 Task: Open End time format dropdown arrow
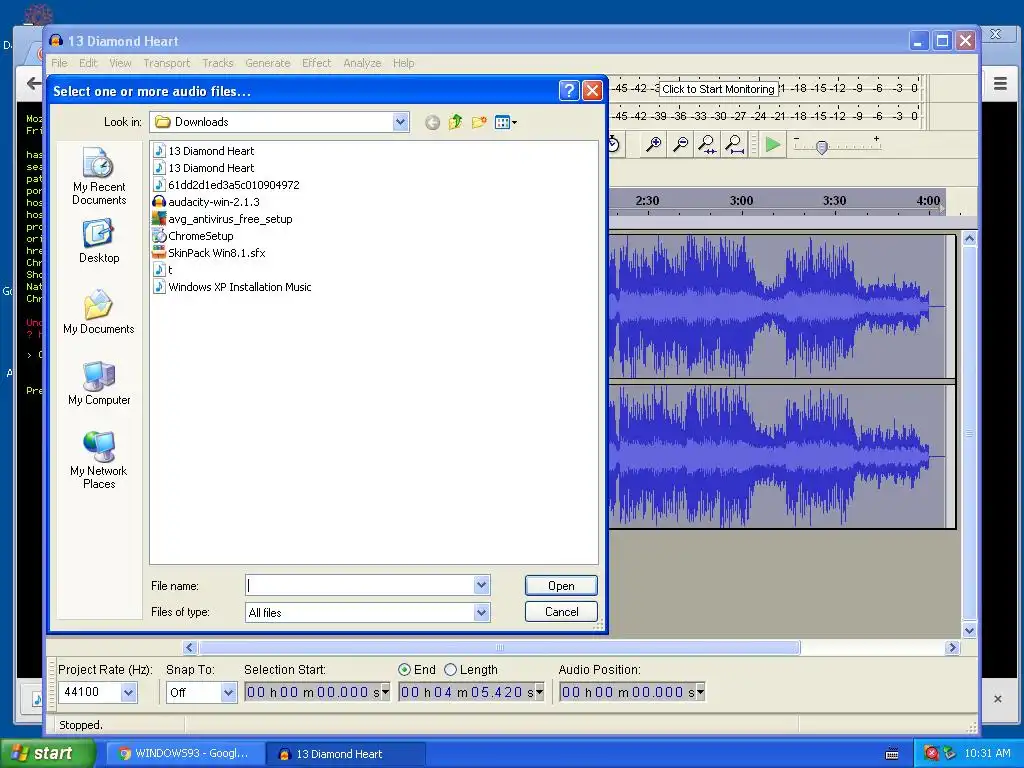[539, 692]
